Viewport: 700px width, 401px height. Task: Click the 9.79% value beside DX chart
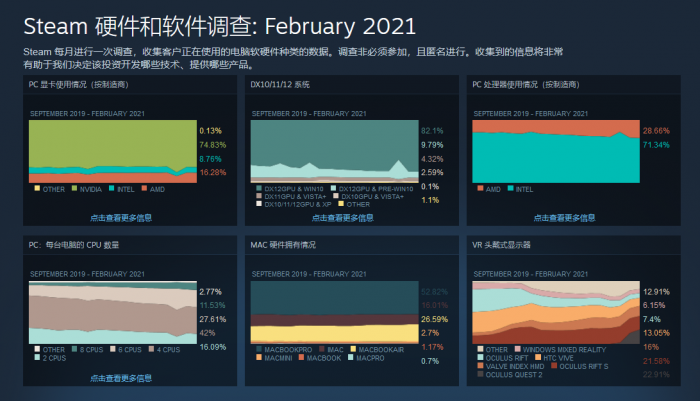[x=432, y=145]
